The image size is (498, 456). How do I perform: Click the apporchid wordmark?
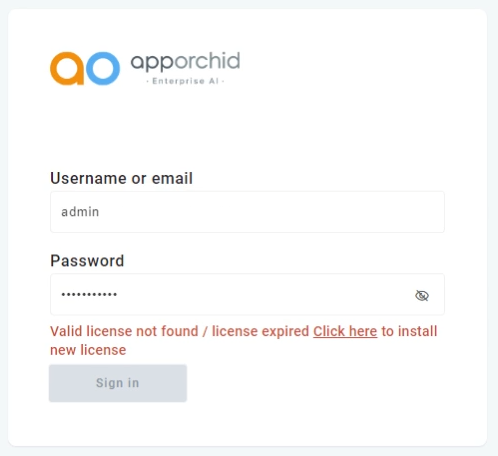pos(185,62)
